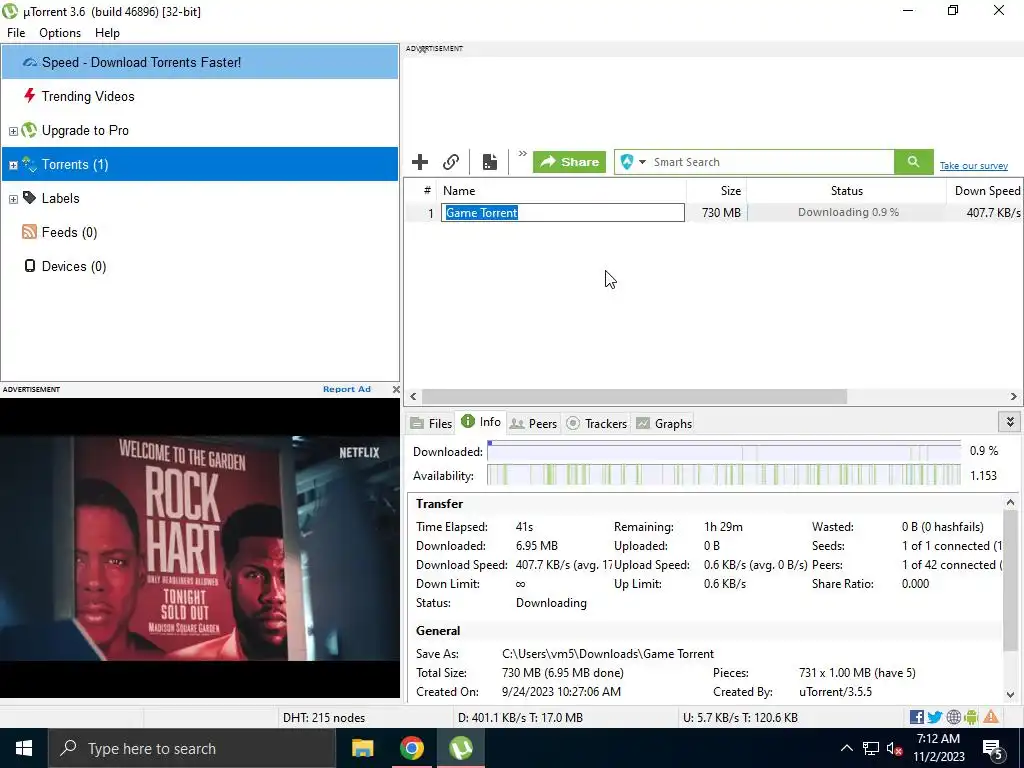Viewport: 1024px width, 768px height.
Task: Click the Add Torrent from URL link icon
Action: [x=451, y=162]
